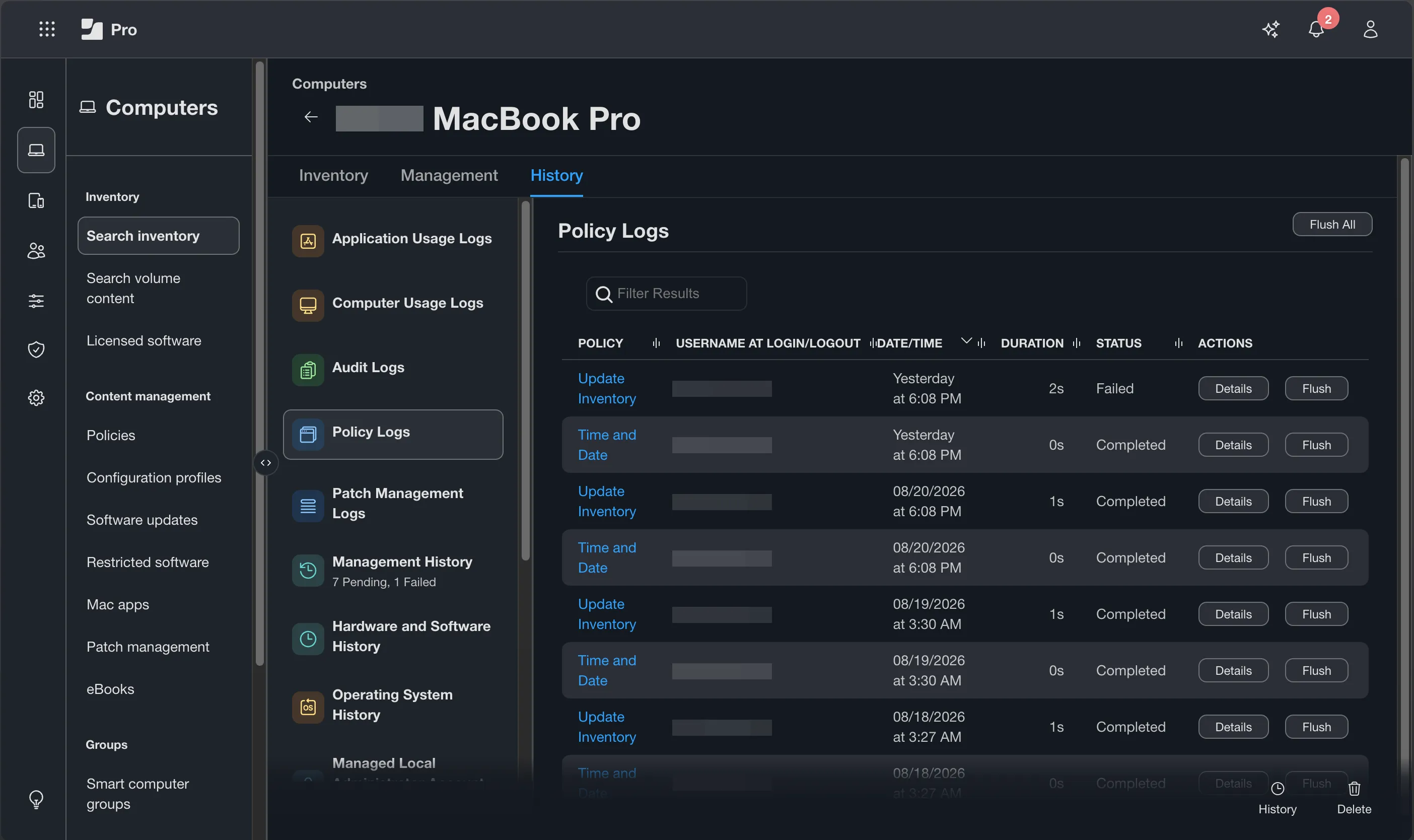Click the search magnifier in Filter Results
1414x840 pixels.
(x=604, y=294)
